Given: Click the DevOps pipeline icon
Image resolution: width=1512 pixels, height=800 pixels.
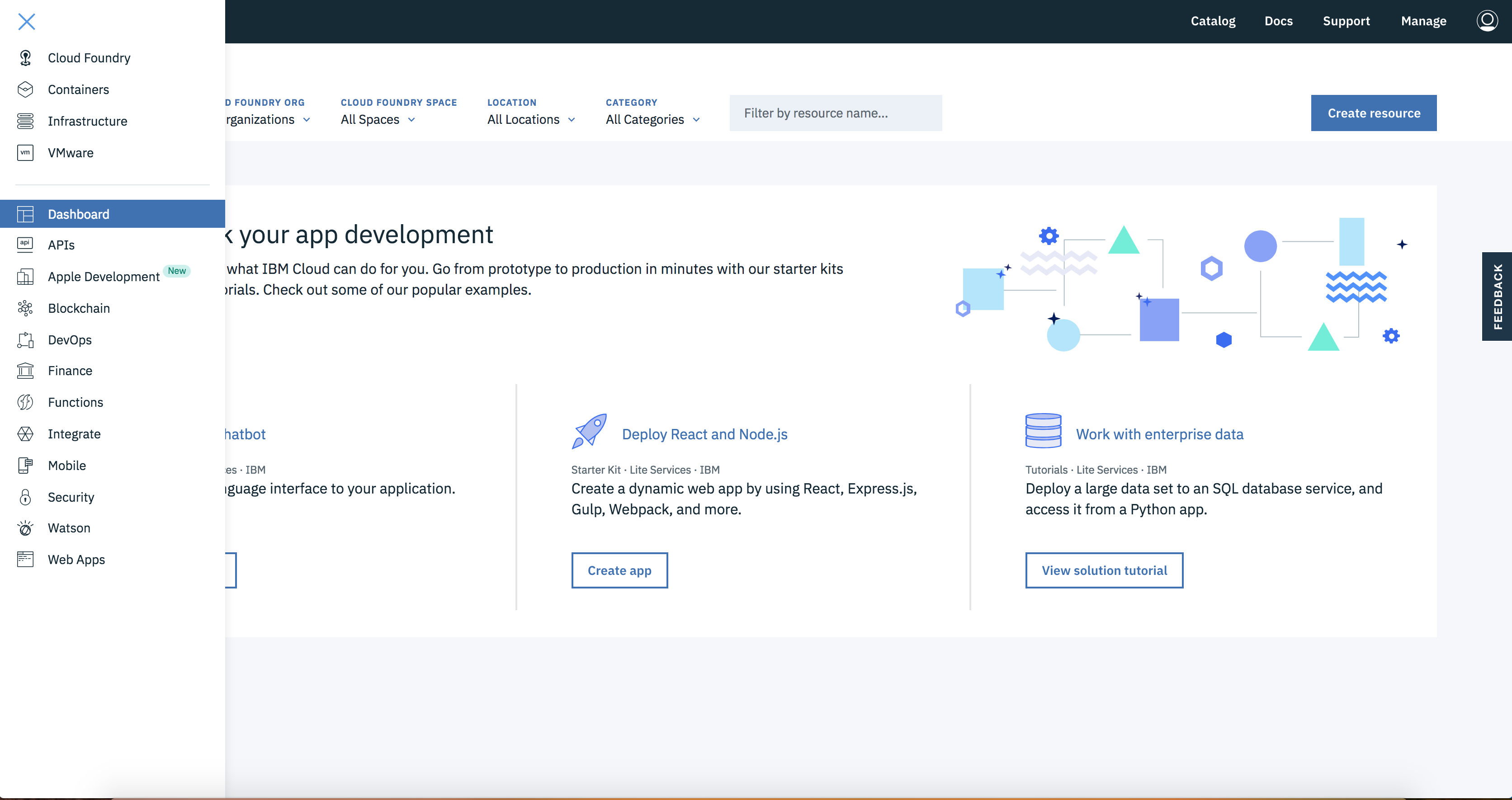Looking at the screenshot, I should [25, 340].
